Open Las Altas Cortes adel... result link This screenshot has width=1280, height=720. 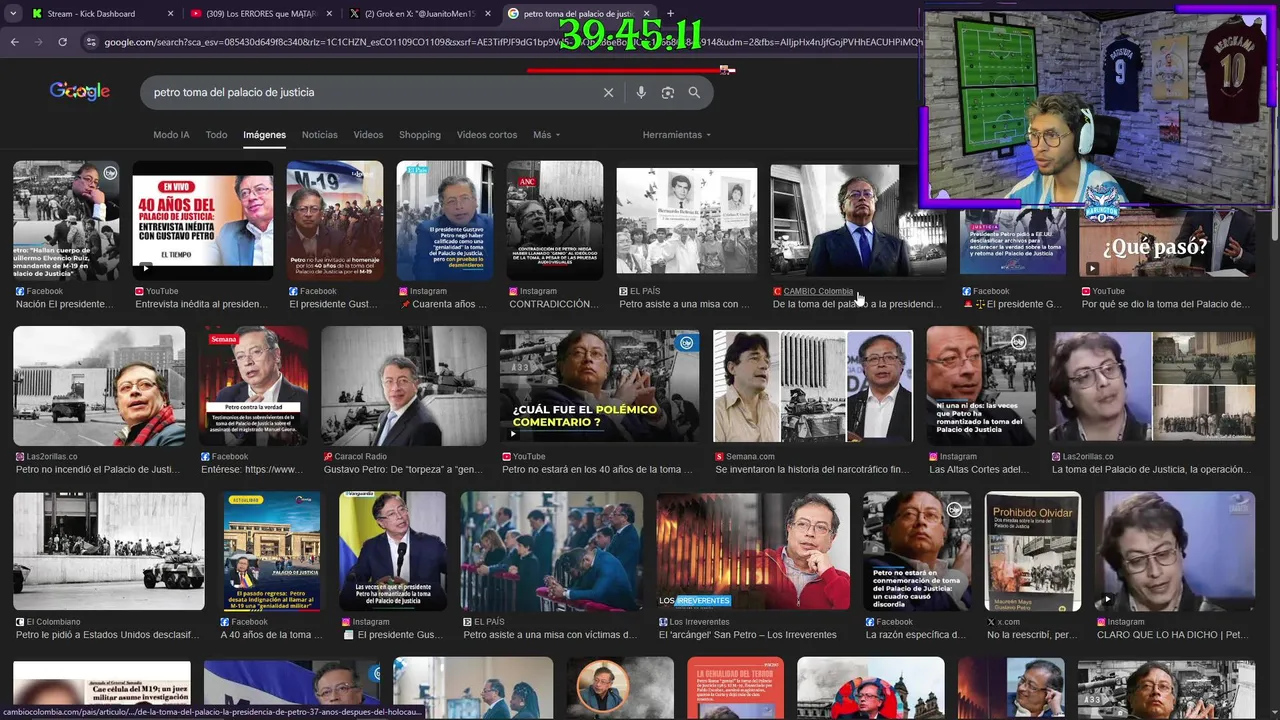pos(979,469)
